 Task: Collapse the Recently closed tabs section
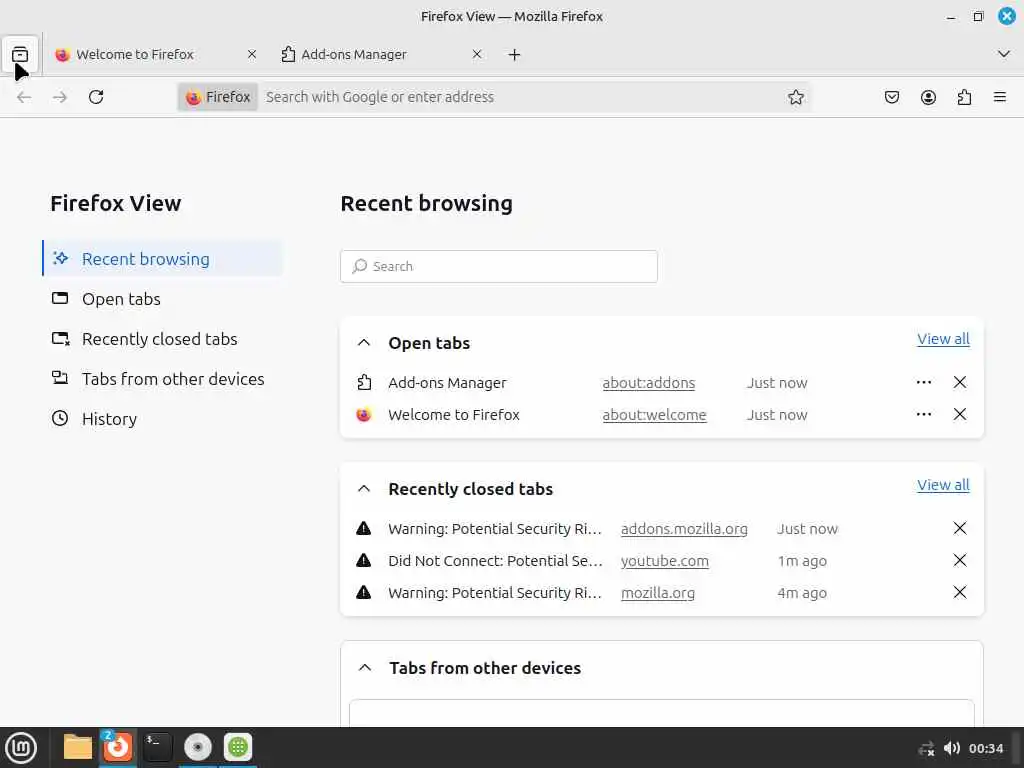click(x=364, y=489)
